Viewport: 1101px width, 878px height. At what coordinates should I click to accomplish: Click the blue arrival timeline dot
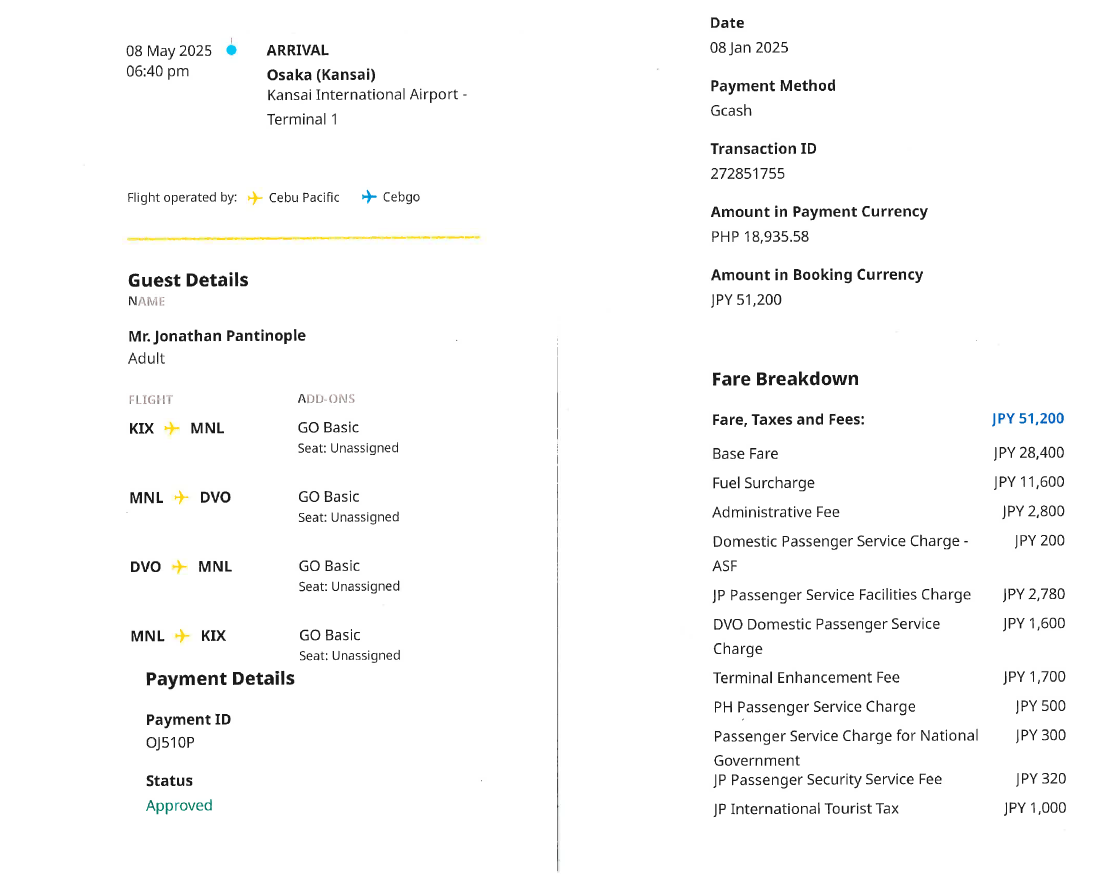tap(231, 49)
